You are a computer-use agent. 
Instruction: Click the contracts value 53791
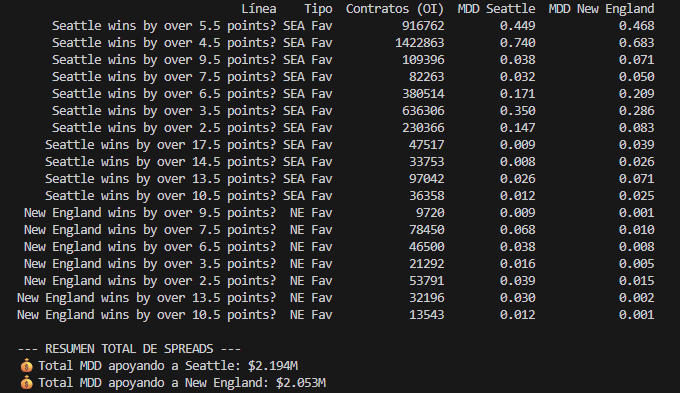[426, 281]
